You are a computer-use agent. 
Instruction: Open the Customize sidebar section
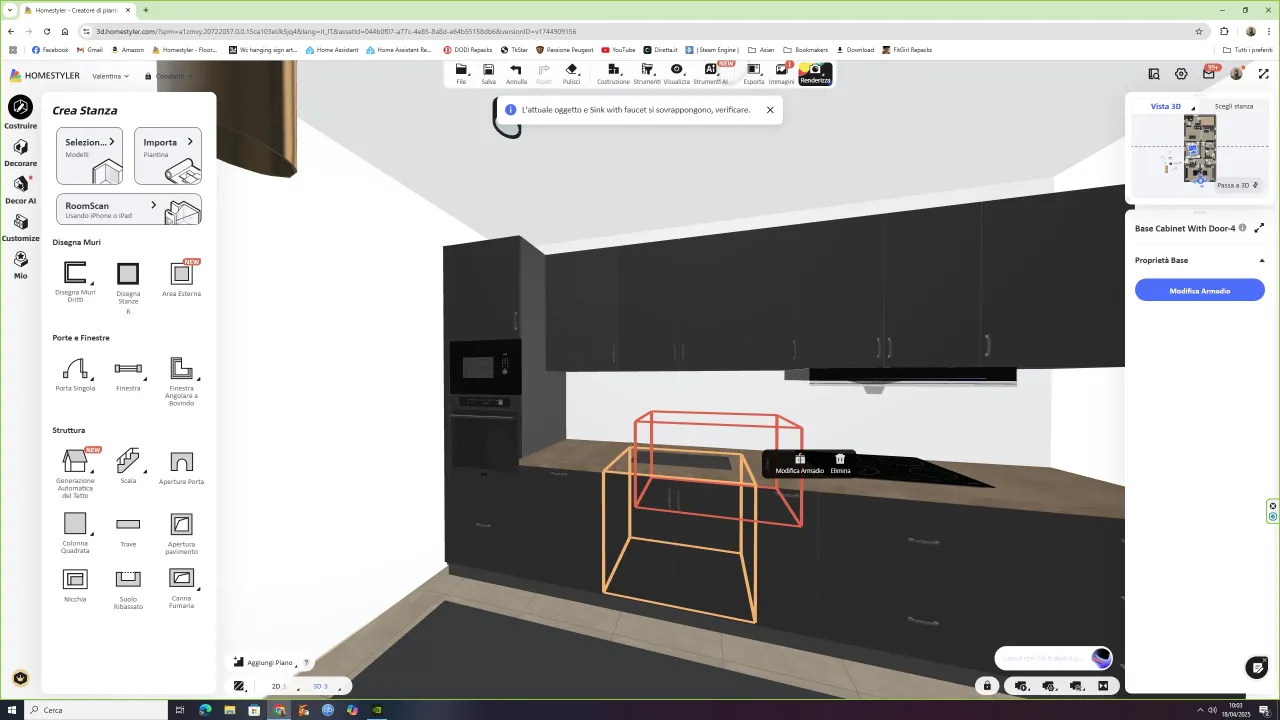[20, 227]
